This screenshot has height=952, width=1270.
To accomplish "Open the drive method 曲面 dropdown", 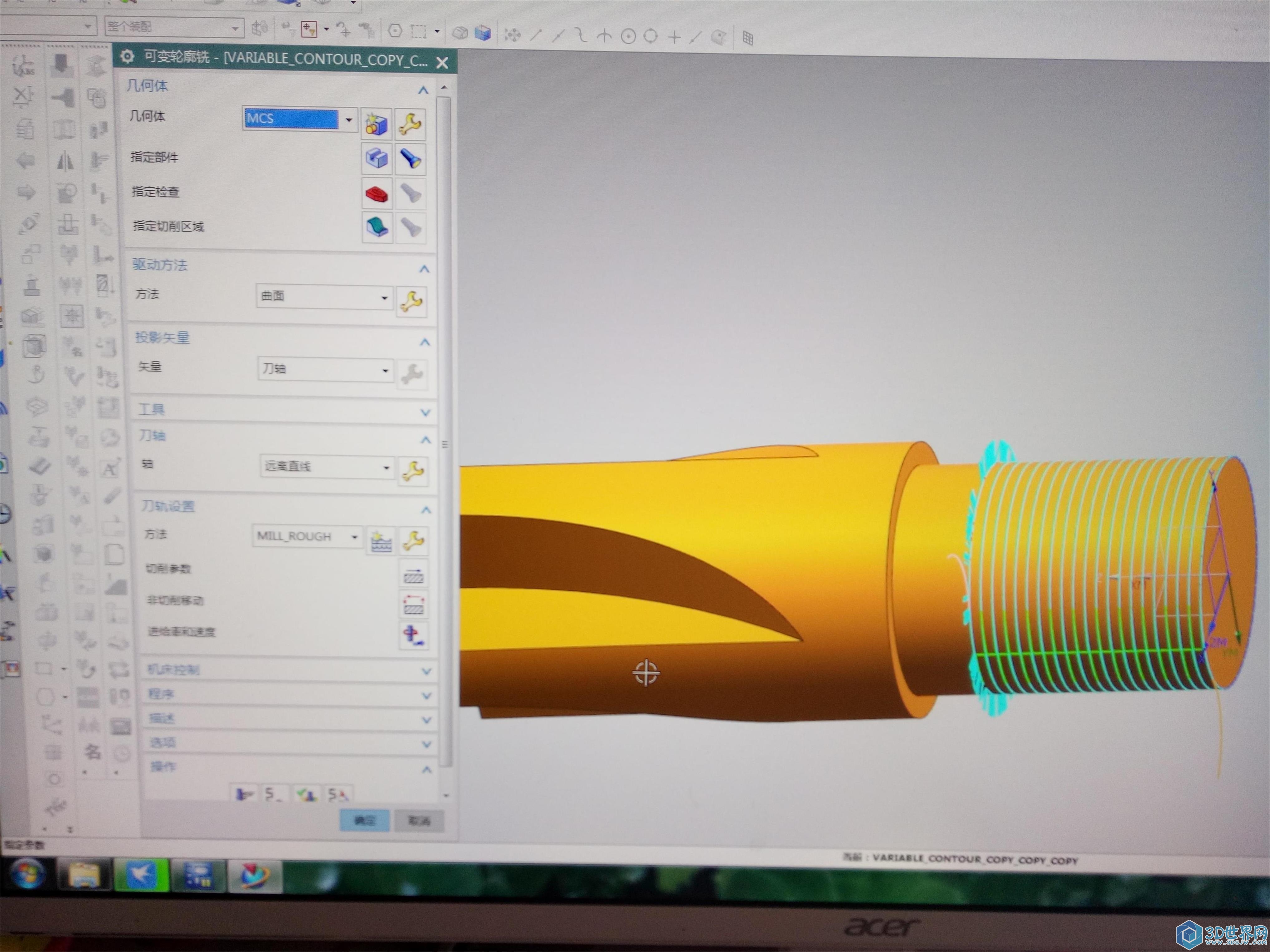I will click(x=385, y=298).
